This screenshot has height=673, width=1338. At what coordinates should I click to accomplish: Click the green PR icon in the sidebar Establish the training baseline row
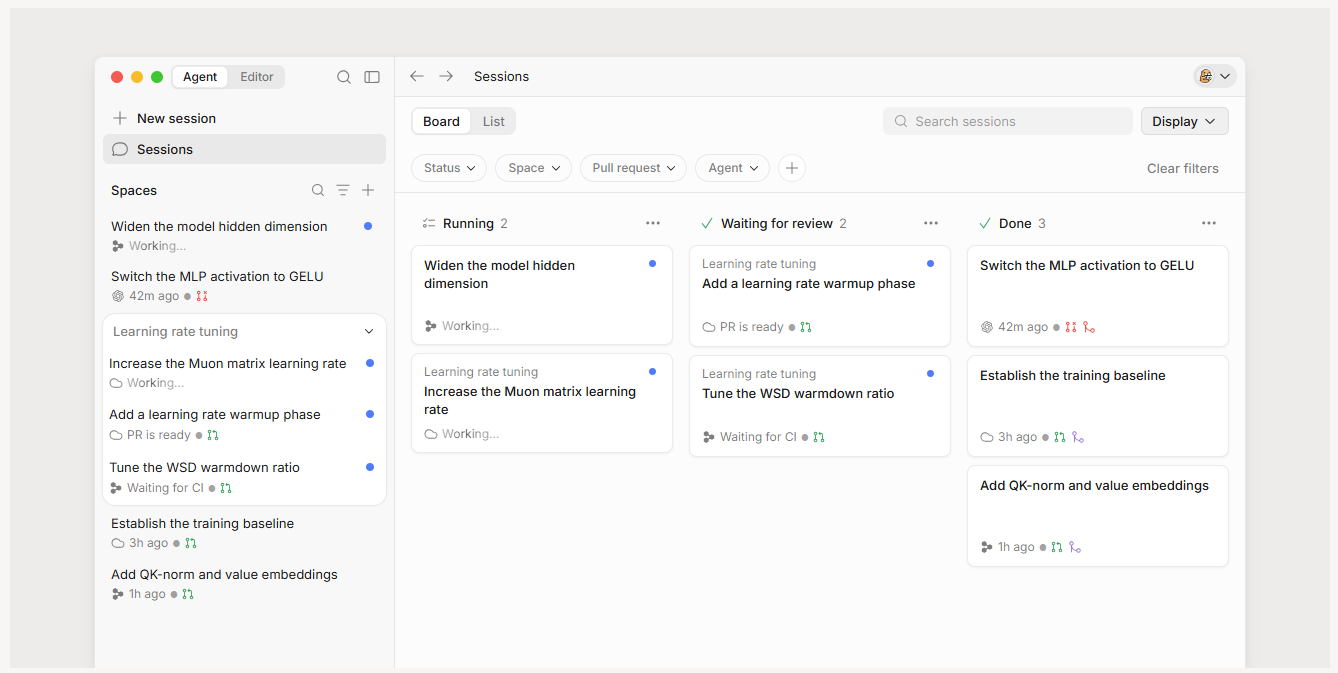191,543
